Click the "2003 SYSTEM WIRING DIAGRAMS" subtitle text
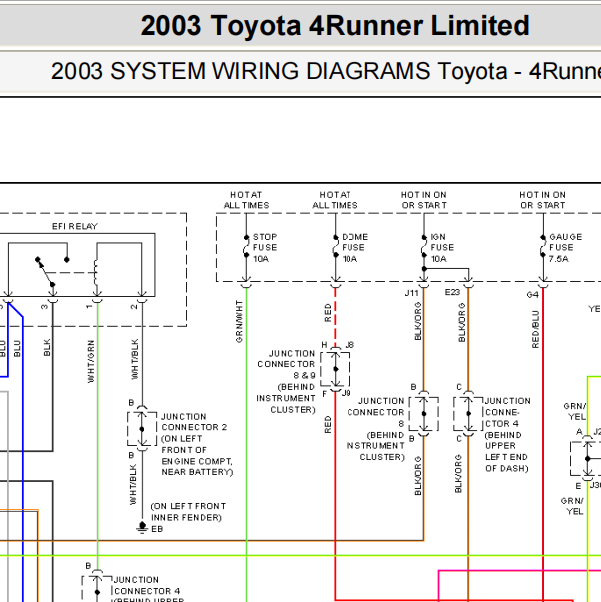Image resolution: width=601 pixels, height=602 pixels. pyautogui.click(x=240, y=71)
